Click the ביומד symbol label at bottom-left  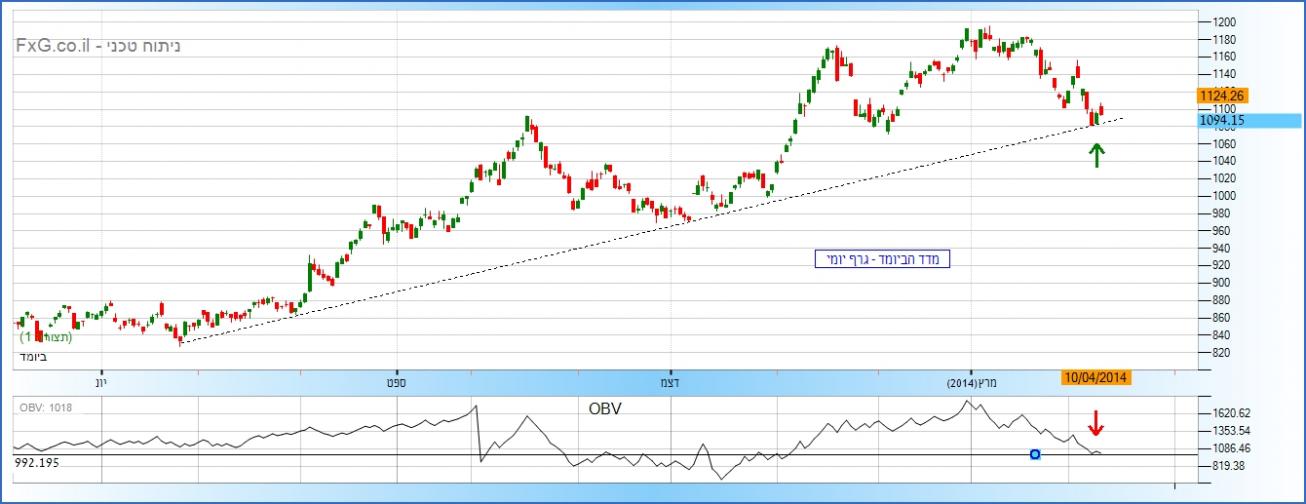[35, 356]
